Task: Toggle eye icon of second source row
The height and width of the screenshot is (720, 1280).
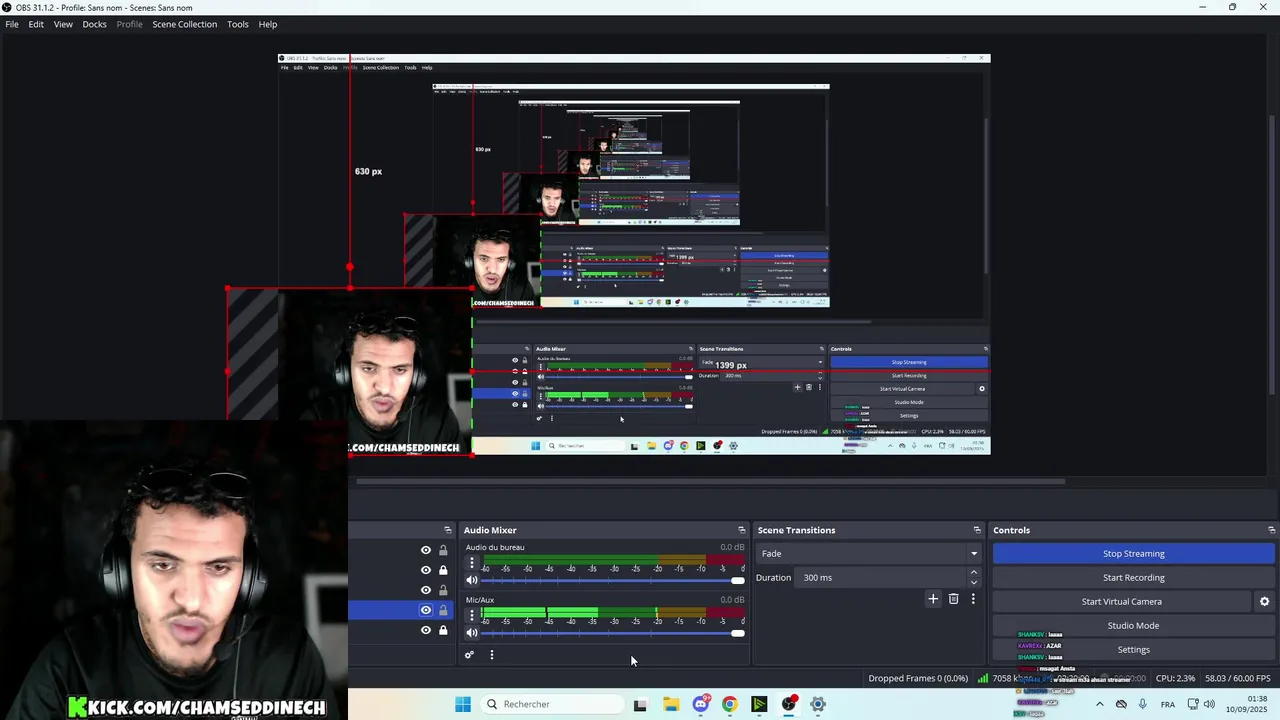Action: coord(426,570)
